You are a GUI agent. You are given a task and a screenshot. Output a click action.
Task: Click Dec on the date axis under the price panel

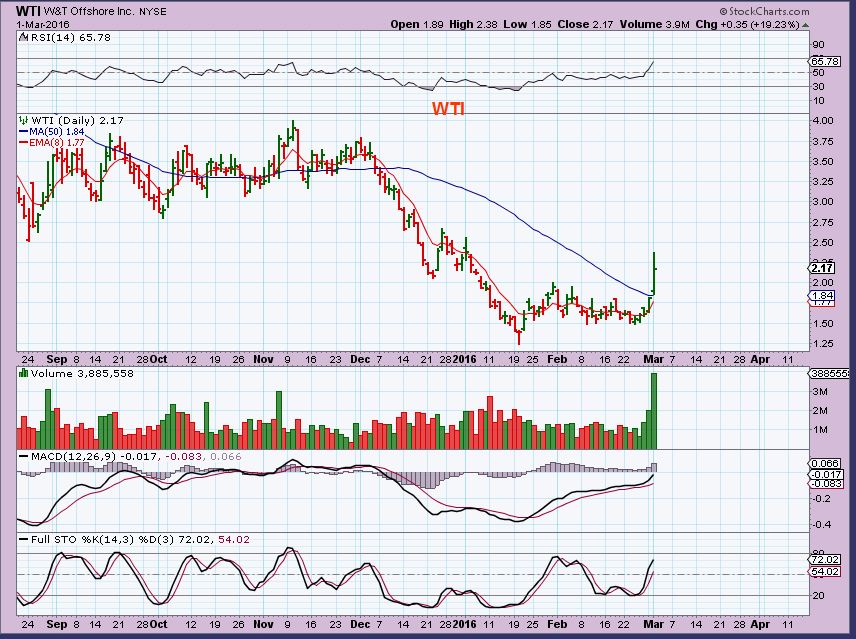pos(360,360)
